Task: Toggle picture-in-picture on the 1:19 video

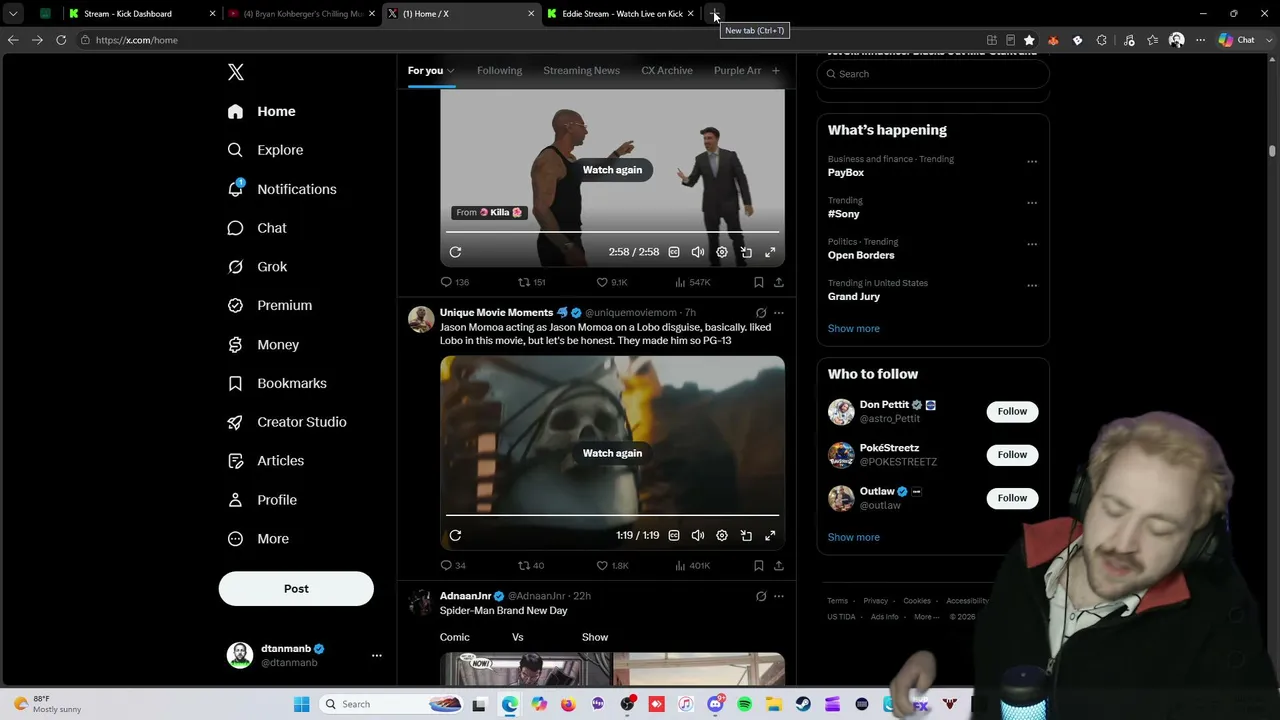Action: pos(746,535)
